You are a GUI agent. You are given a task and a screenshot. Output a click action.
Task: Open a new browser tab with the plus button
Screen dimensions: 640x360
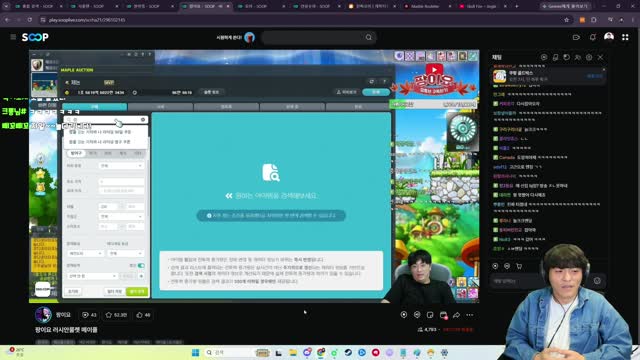516,6
